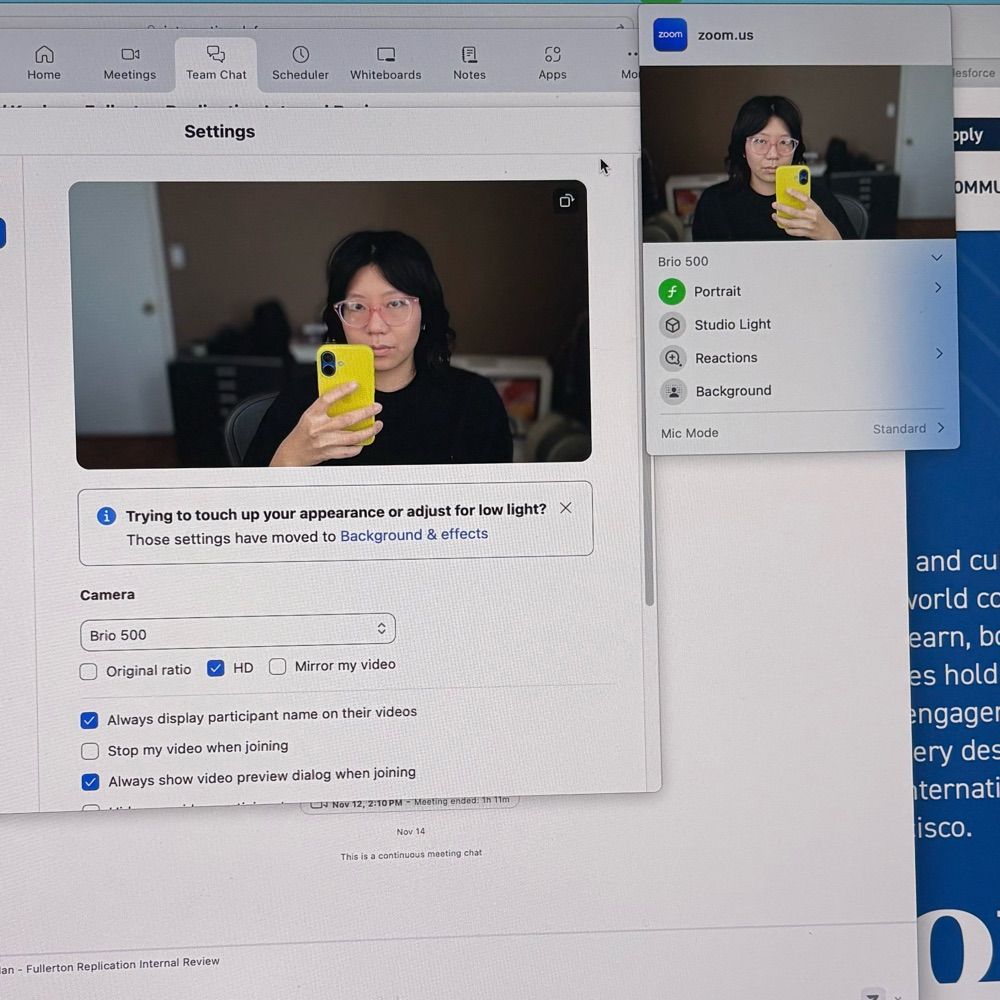Click the info icon in the notice banner
1000x1000 pixels.
pyautogui.click(x=107, y=515)
